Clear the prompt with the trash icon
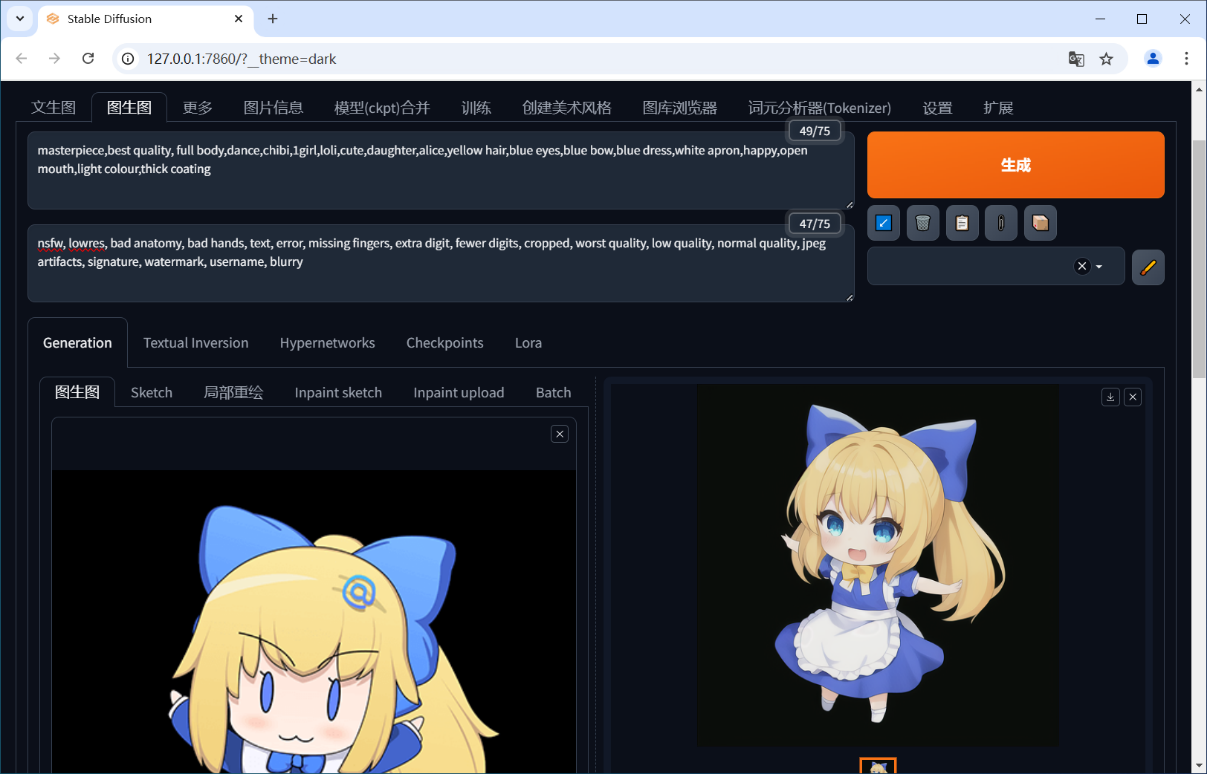This screenshot has height=774, width=1207. 922,223
